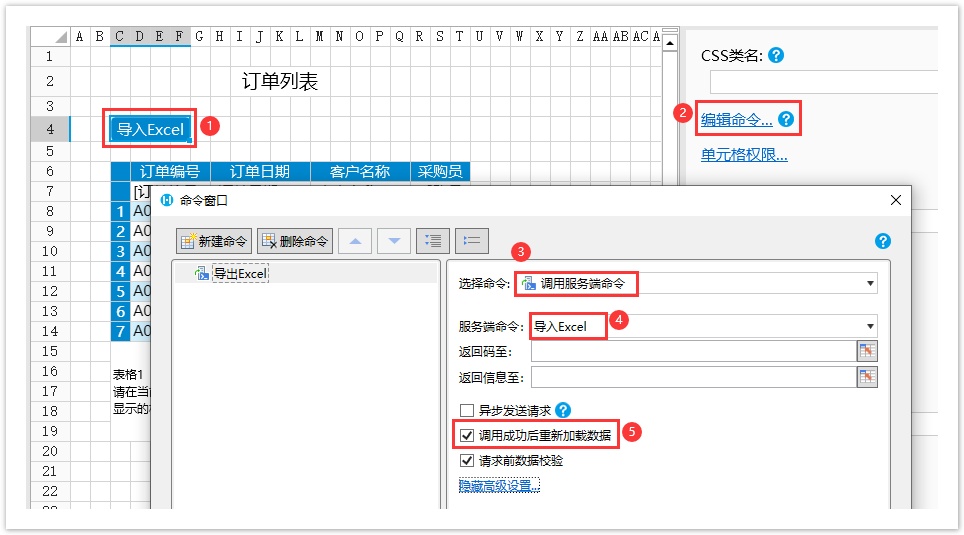Enable the 异步发送请求 checkbox
The image size is (964, 535).
[x=466, y=410]
